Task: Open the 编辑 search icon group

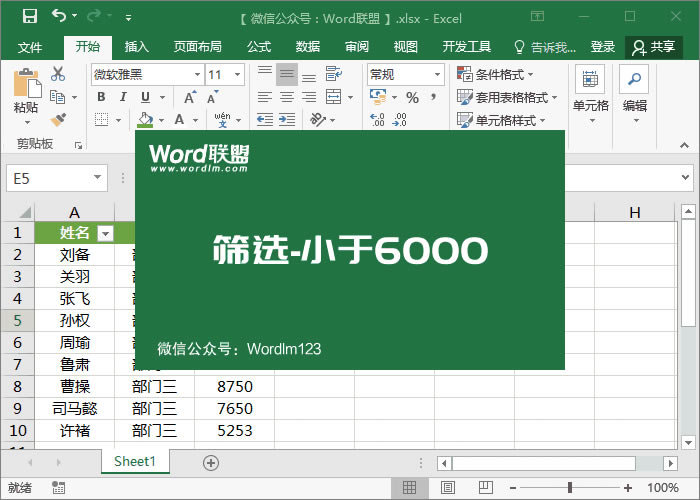Action: tap(634, 90)
